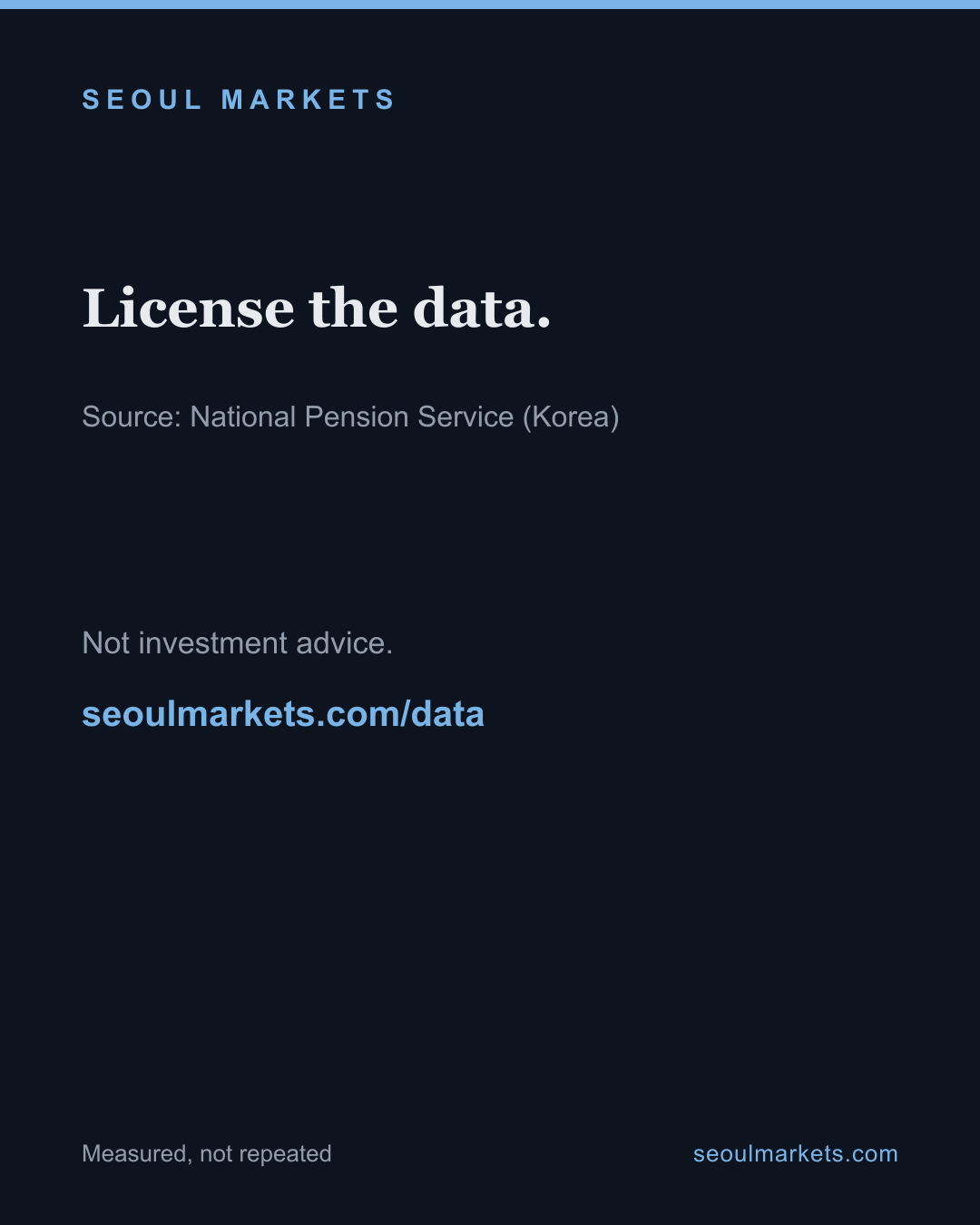
Task: Select the 'License the data.' headline
Action: 317,309
